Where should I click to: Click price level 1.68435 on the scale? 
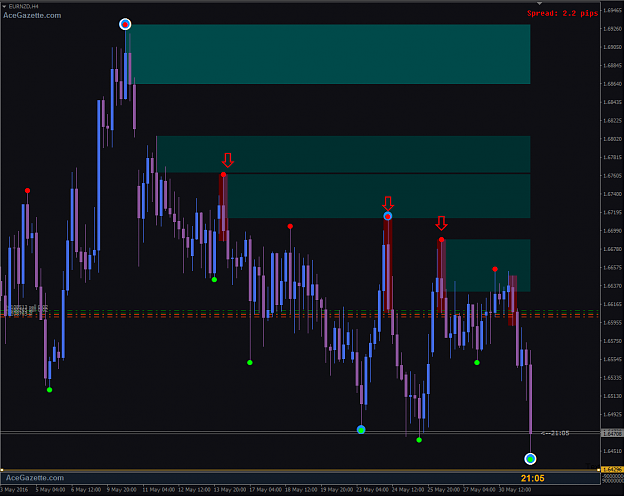click(x=613, y=102)
